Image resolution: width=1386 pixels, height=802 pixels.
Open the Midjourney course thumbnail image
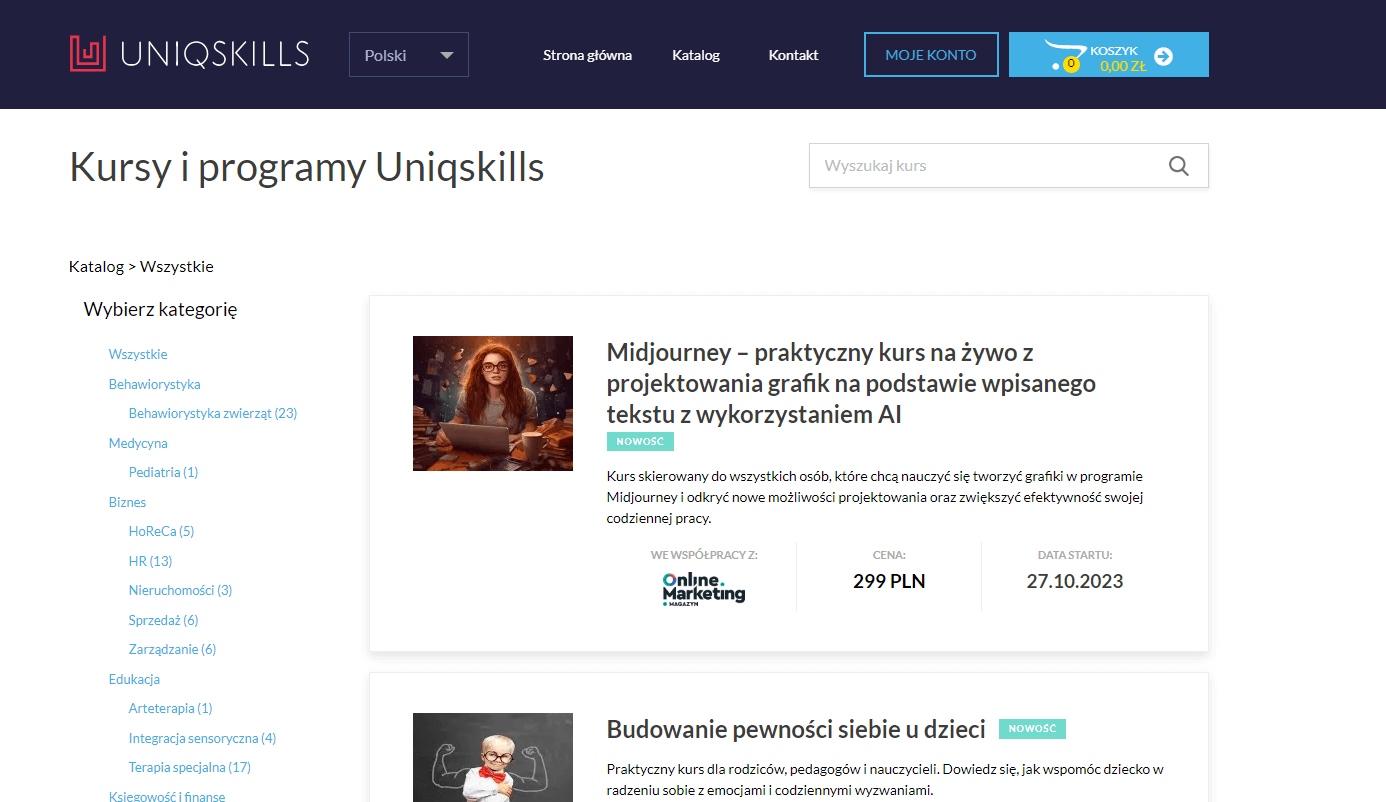coord(492,403)
